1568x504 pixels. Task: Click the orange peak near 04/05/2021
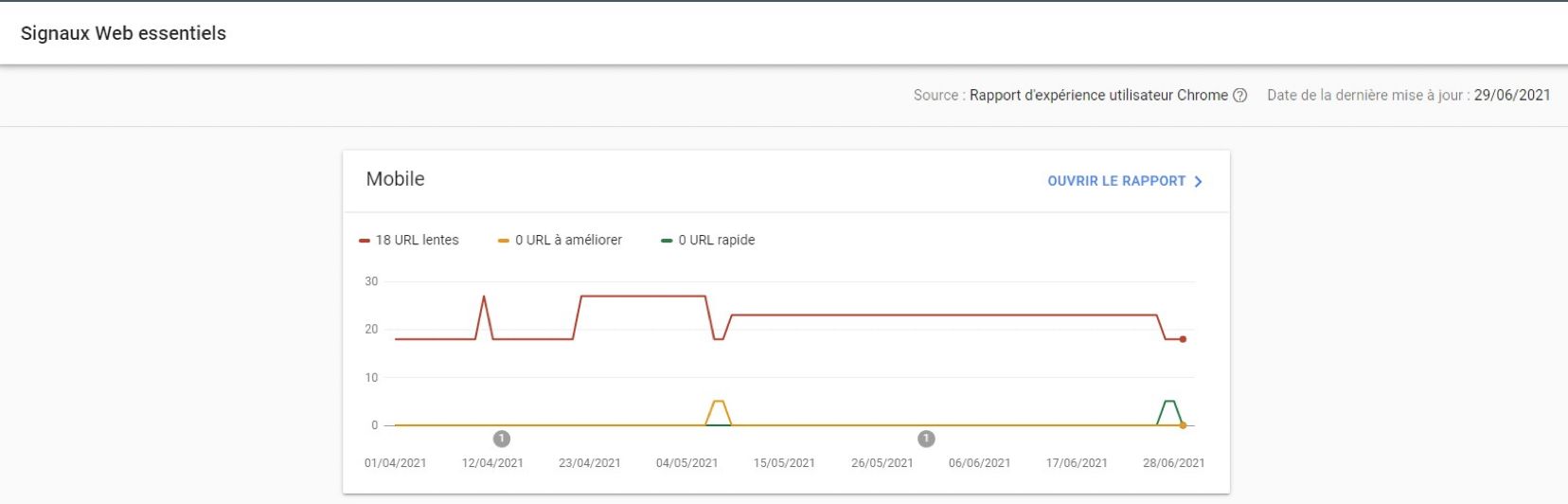[719, 402]
